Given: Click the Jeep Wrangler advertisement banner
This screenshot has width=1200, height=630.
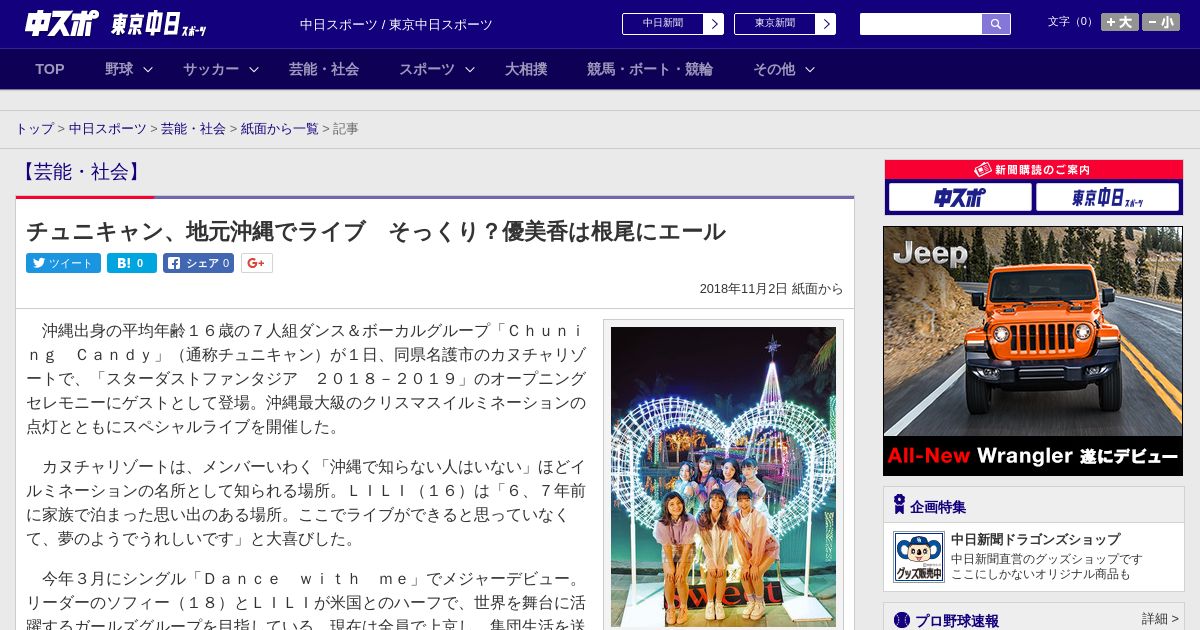Looking at the screenshot, I should [1033, 350].
